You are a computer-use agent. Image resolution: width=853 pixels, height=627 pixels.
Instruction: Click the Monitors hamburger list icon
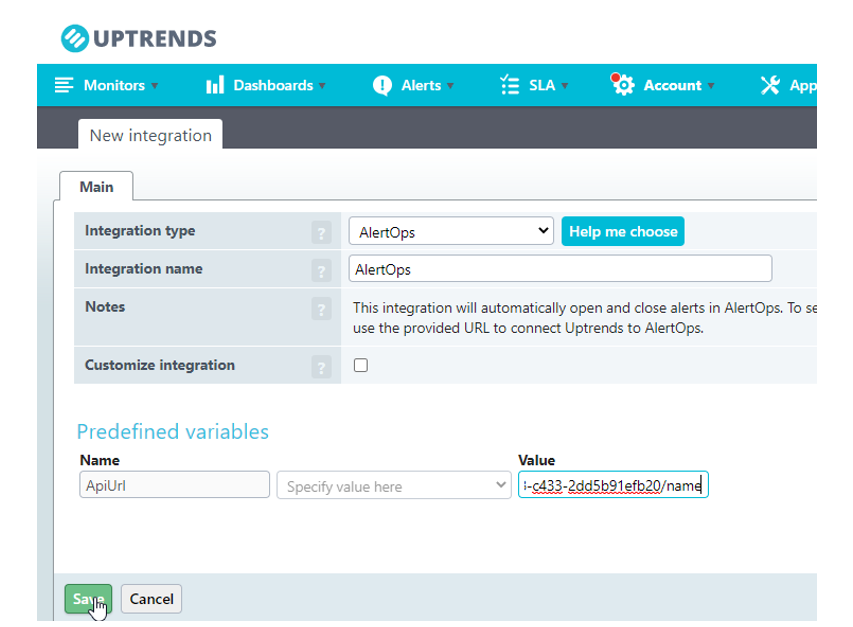(x=64, y=85)
